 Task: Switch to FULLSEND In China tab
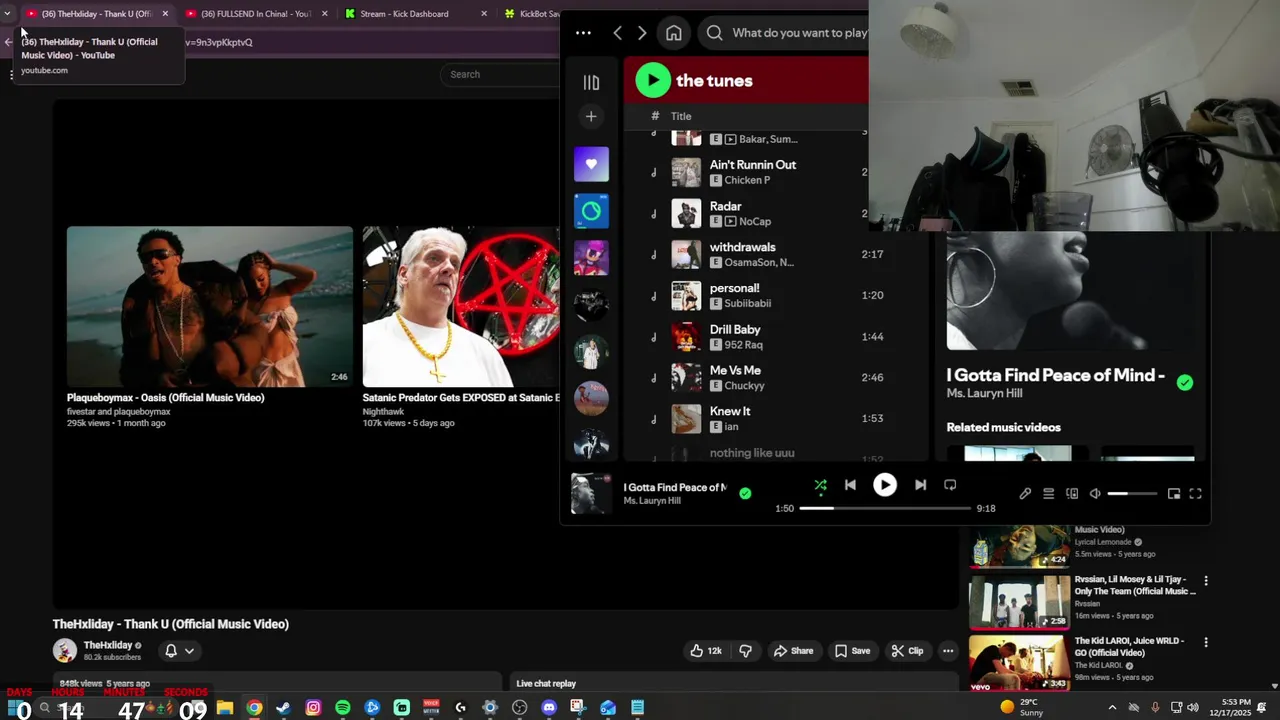pyautogui.click(x=257, y=14)
